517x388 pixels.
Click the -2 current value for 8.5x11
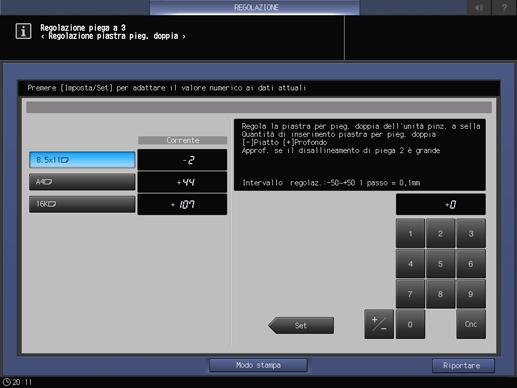(182, 160)
